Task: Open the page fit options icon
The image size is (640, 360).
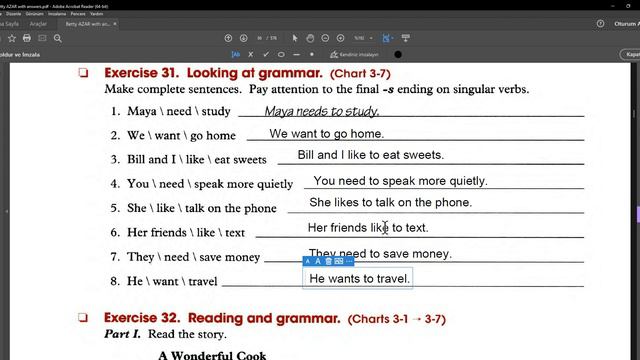Action: [x=387, y=38]
